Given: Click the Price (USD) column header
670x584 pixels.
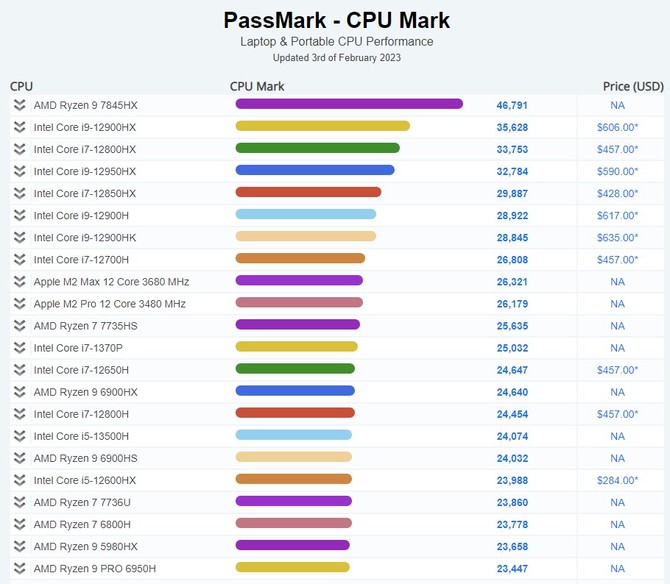Looking at the screenshot, I should [633, 86].
